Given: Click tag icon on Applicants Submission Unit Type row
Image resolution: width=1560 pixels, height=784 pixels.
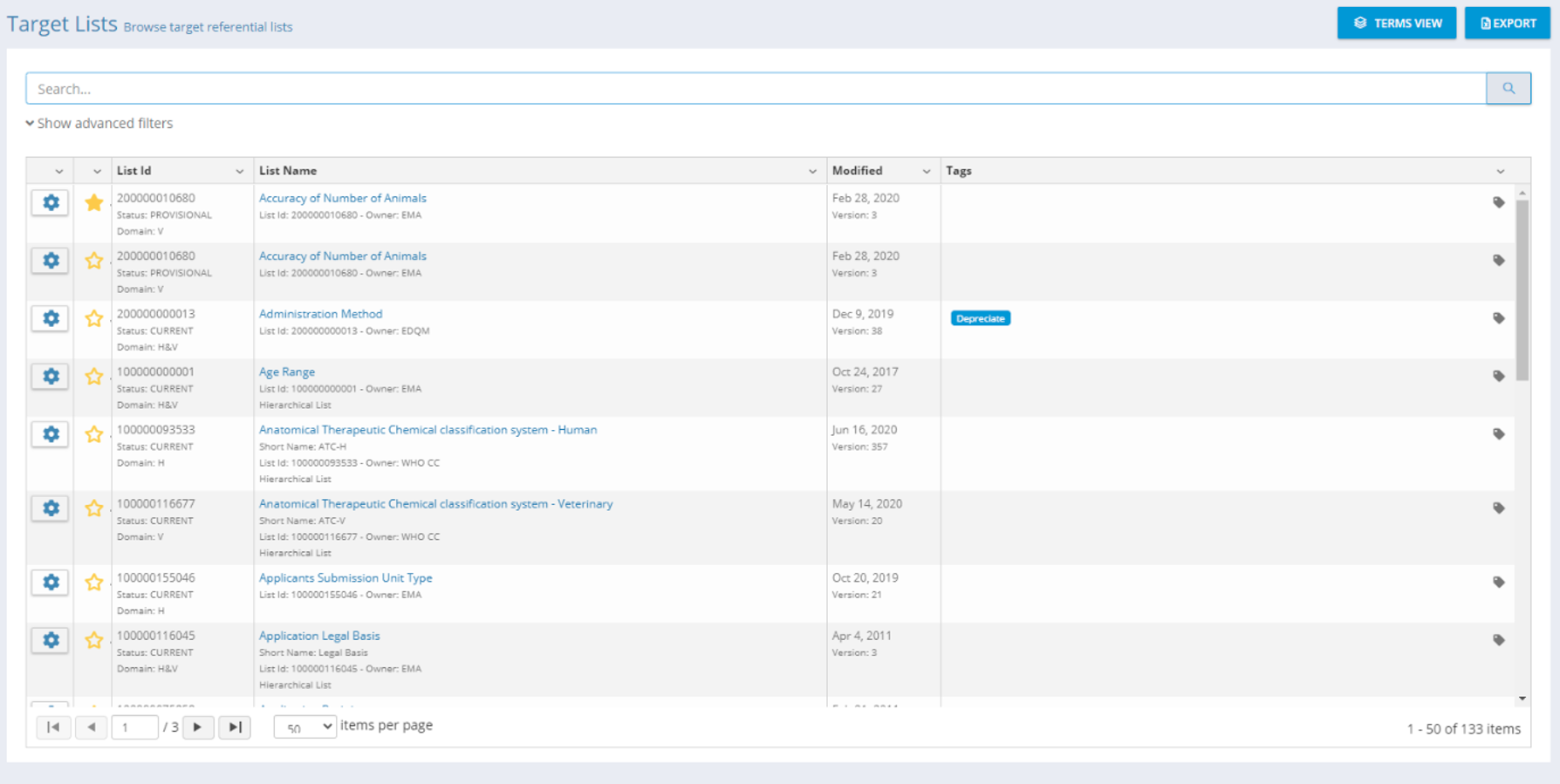Looking at the screenshot, I should tap(1498, 582).
